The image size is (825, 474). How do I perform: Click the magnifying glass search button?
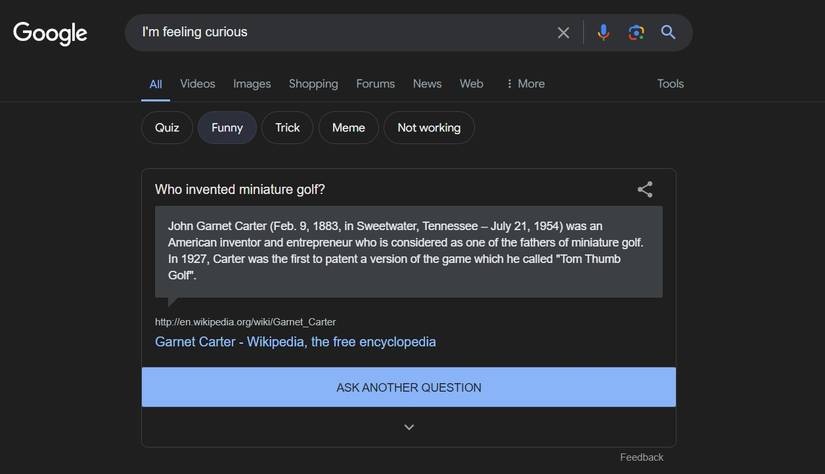(668, 33)
